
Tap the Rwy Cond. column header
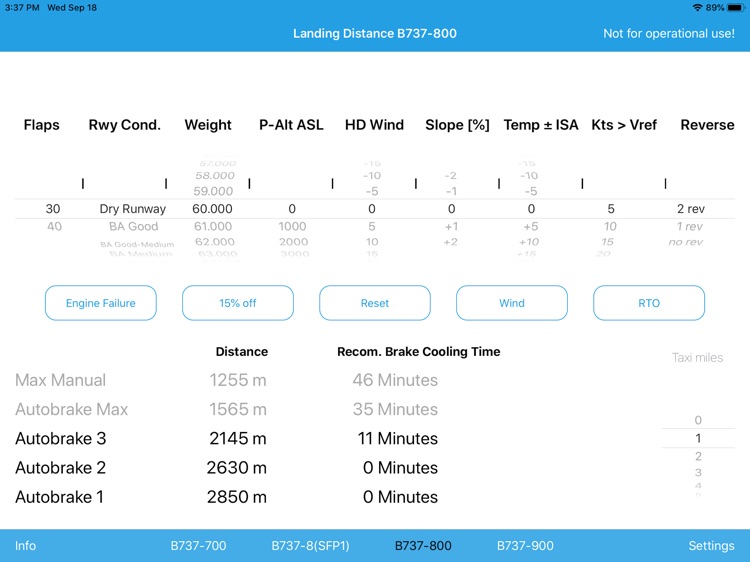[x=124, y=125]
